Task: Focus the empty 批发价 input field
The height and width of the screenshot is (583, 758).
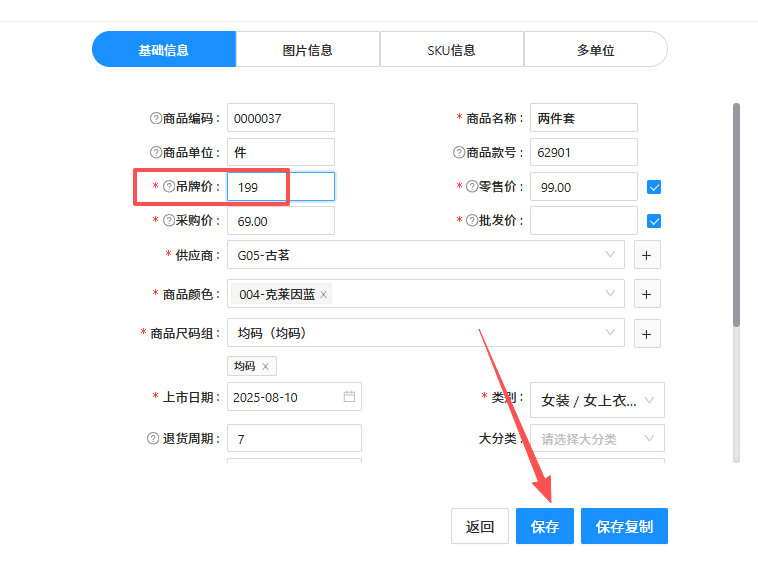Action: (x=583, y=221)
